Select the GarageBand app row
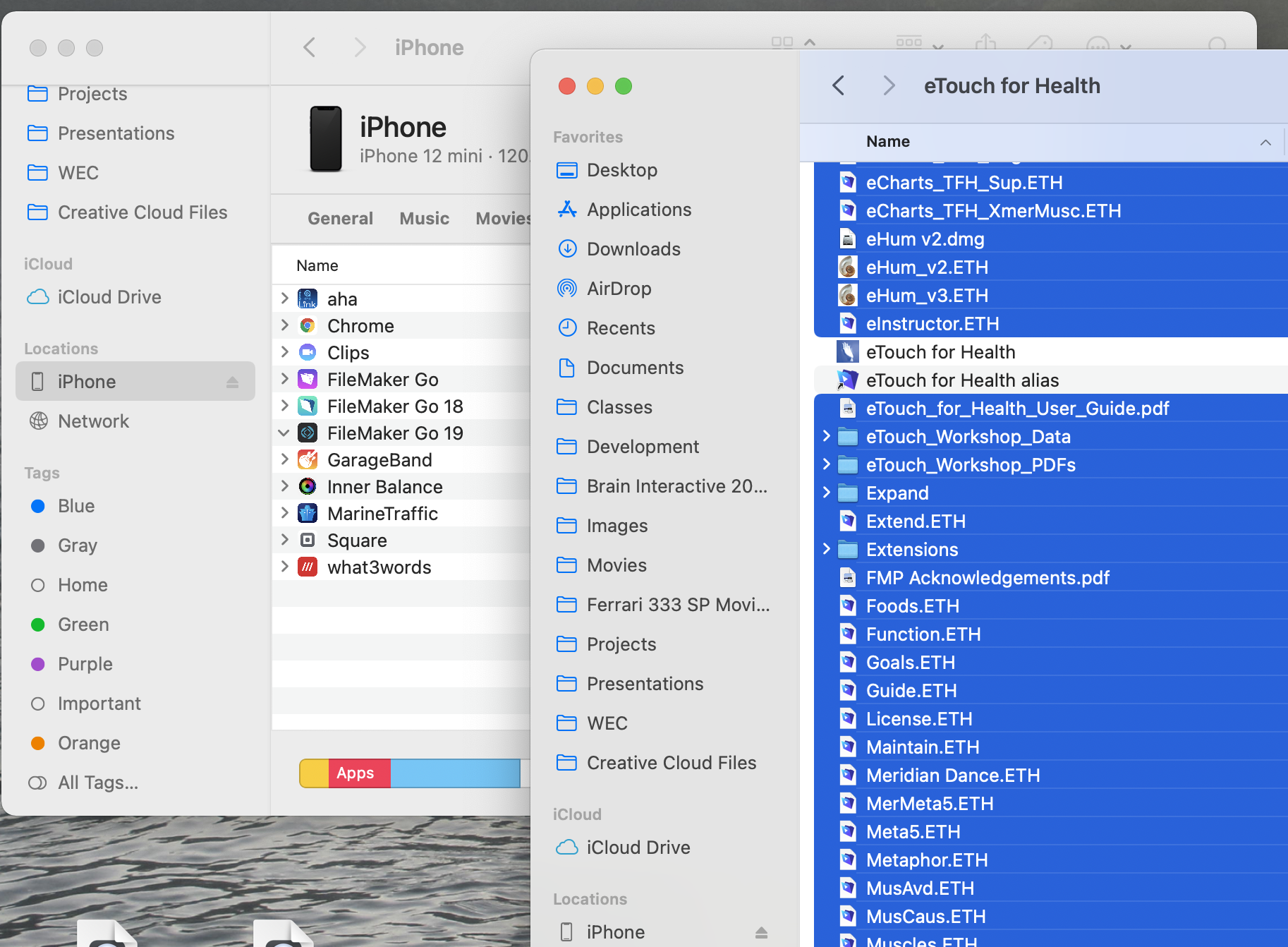 tap(401, 460)
